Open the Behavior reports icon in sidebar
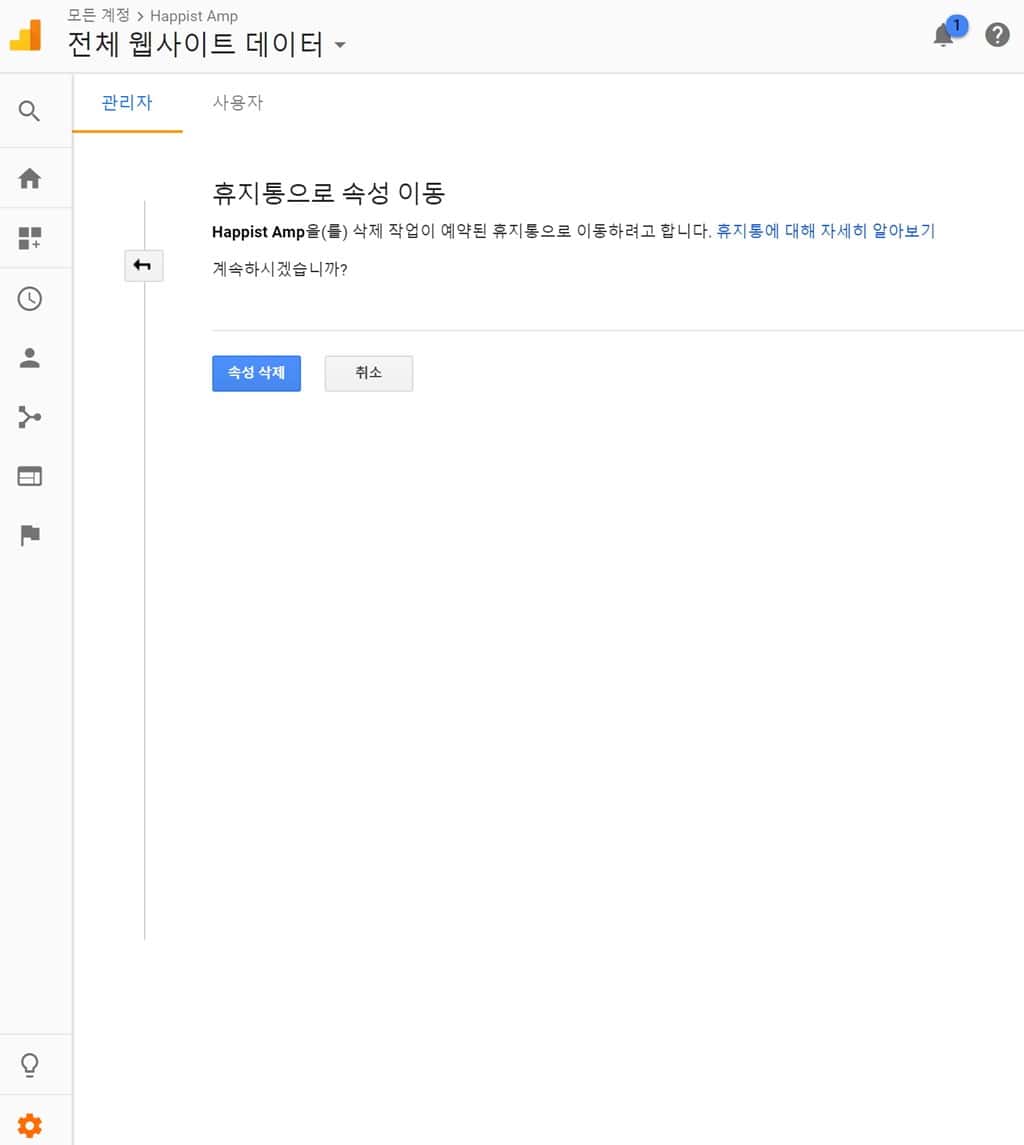The height and width of the screenshot is (1145, 1024). (29, 476)
